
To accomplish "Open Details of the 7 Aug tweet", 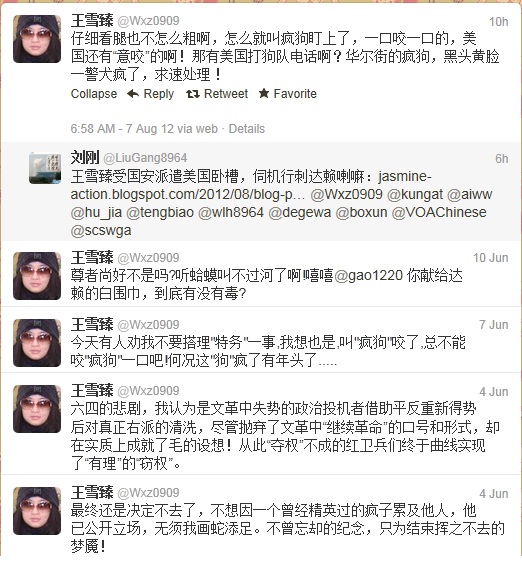I will tap(247, 129).
